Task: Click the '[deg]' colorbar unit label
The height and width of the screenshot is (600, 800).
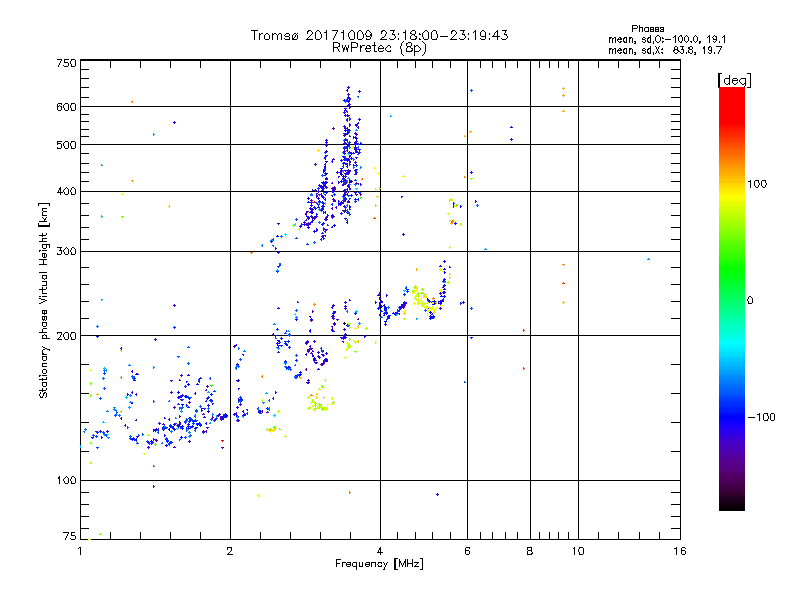Action: tap(734, 80)
